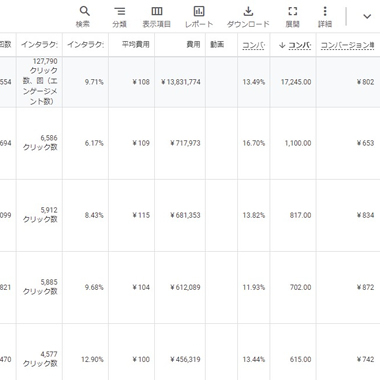Click the average cost ¥109
The width and height of the screenshot is (380, 380).
coord(141,143)
